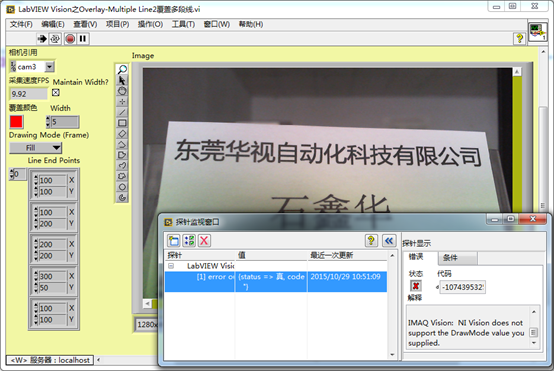Switch to the 条件 tab
The height and width of the screenshot is (371, 554).
(x=458, y=258)
